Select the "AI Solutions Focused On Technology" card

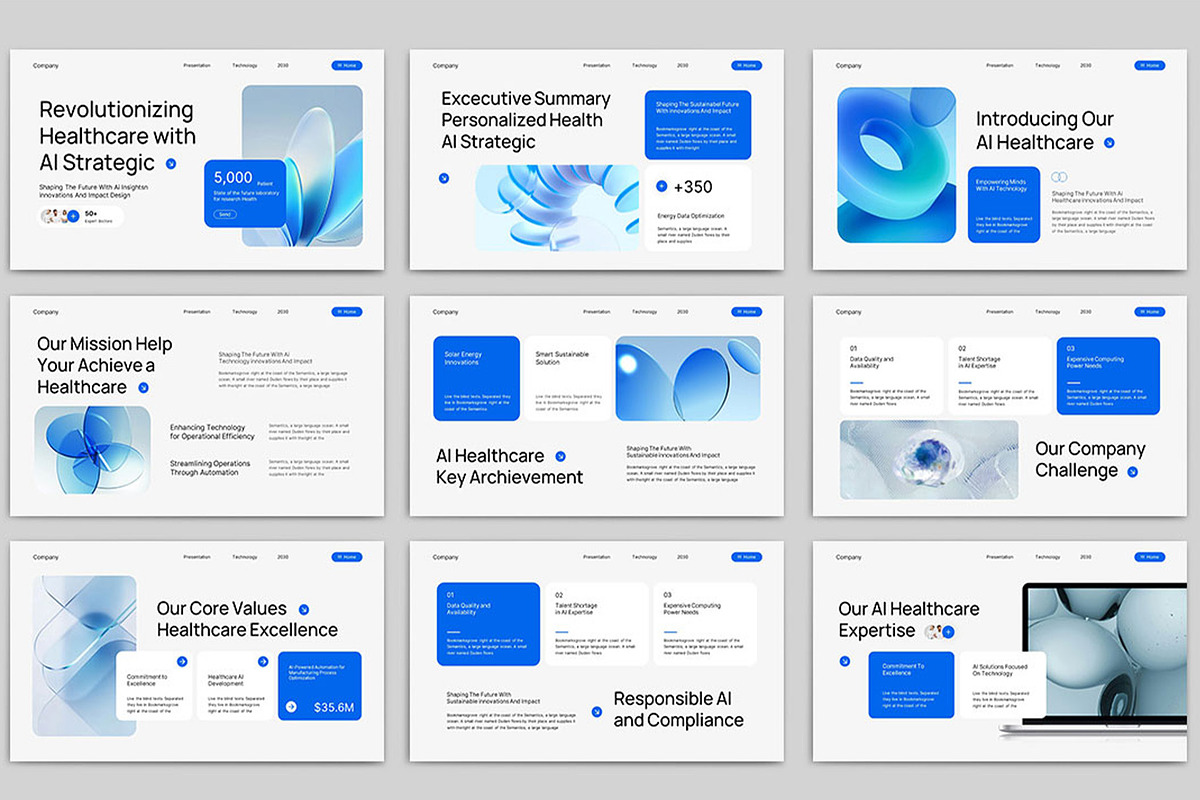pos(1003,685)
